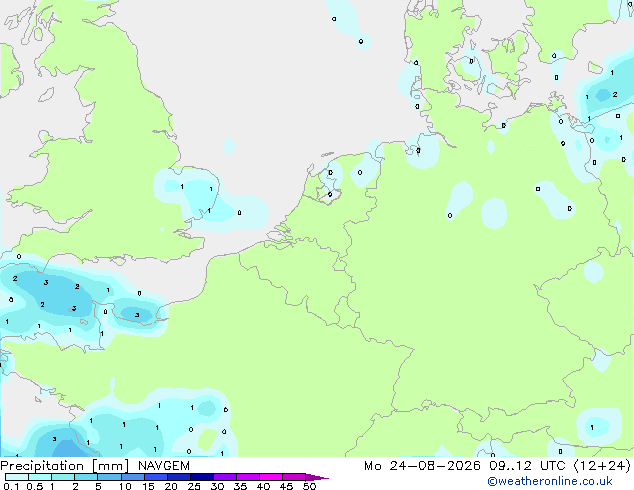
Task: Click the '0.5' legend scale value
Action: coord(34,486)
